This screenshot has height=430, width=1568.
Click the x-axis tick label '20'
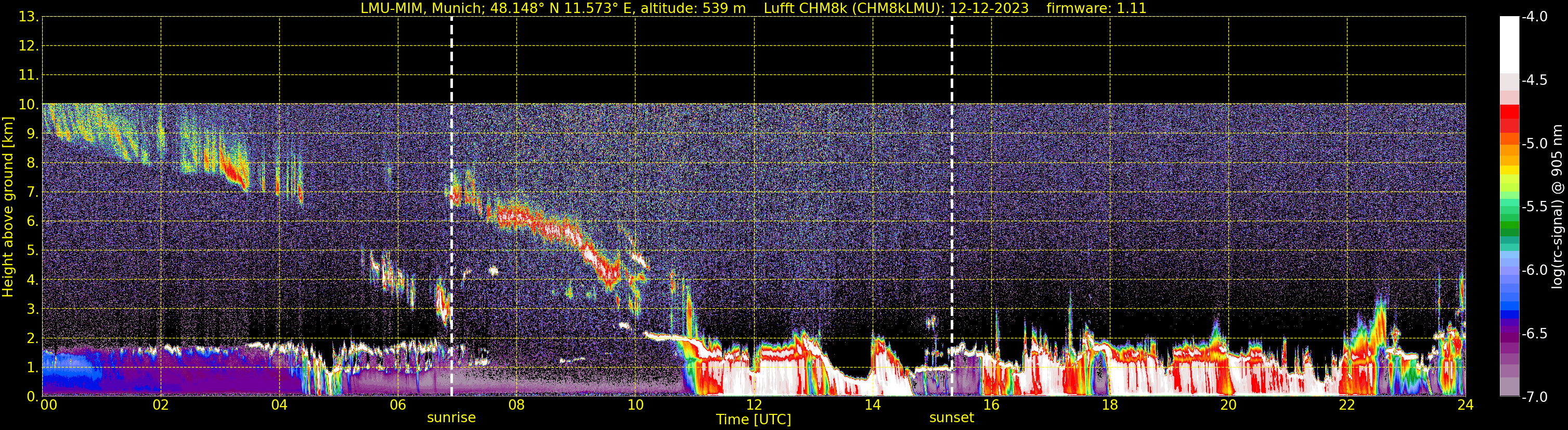click(x=1229, y=405)
